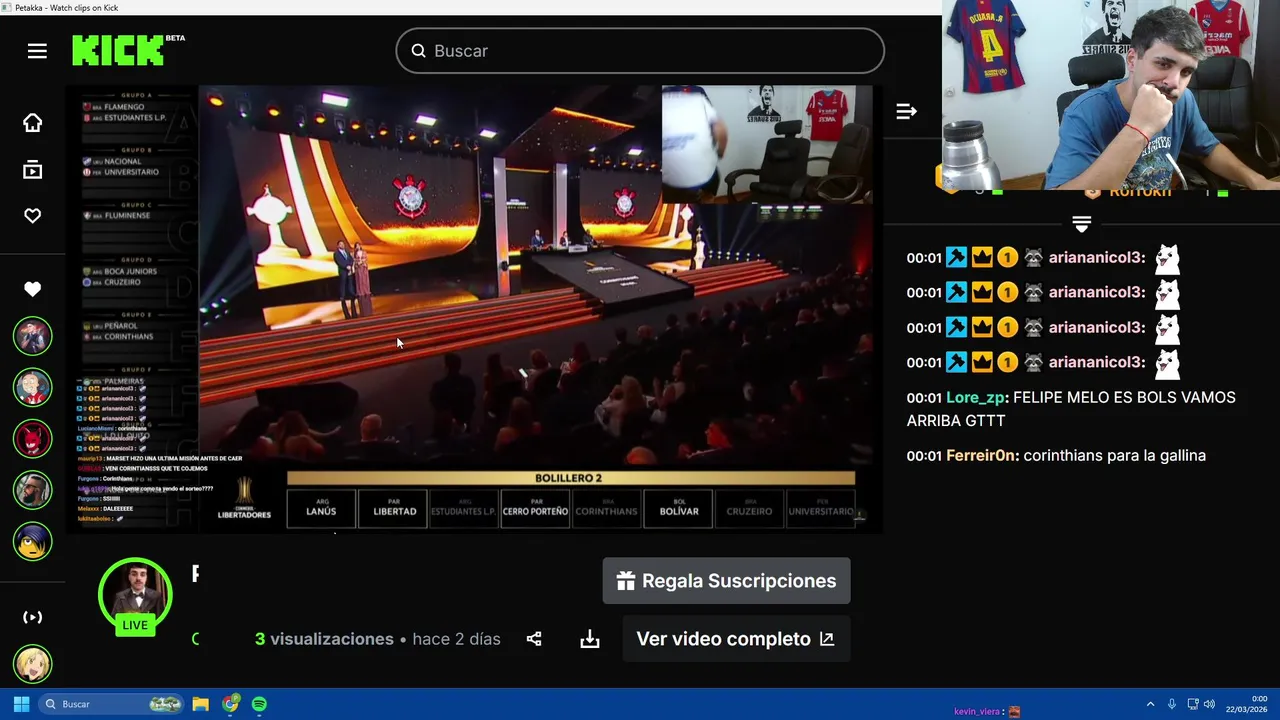Go to Home via house icon in sidebar
The height and width of the screenshot is (720, 1280).
tap(33, 122)
